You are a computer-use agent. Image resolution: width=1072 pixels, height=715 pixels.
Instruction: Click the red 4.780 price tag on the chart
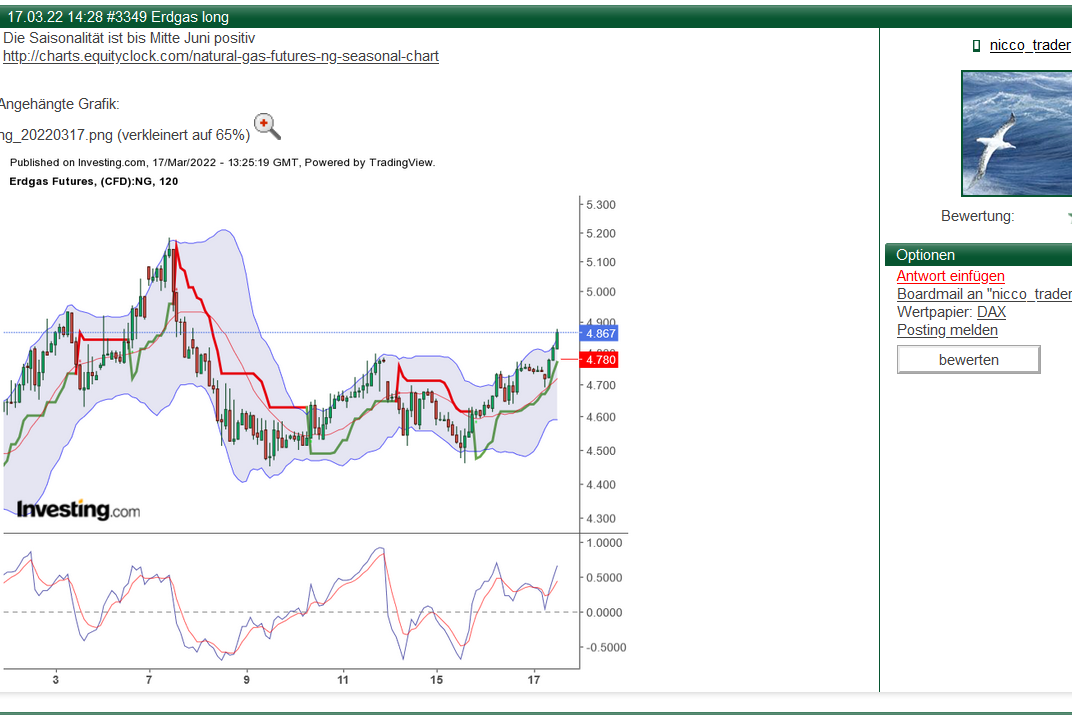coord(598,358)
